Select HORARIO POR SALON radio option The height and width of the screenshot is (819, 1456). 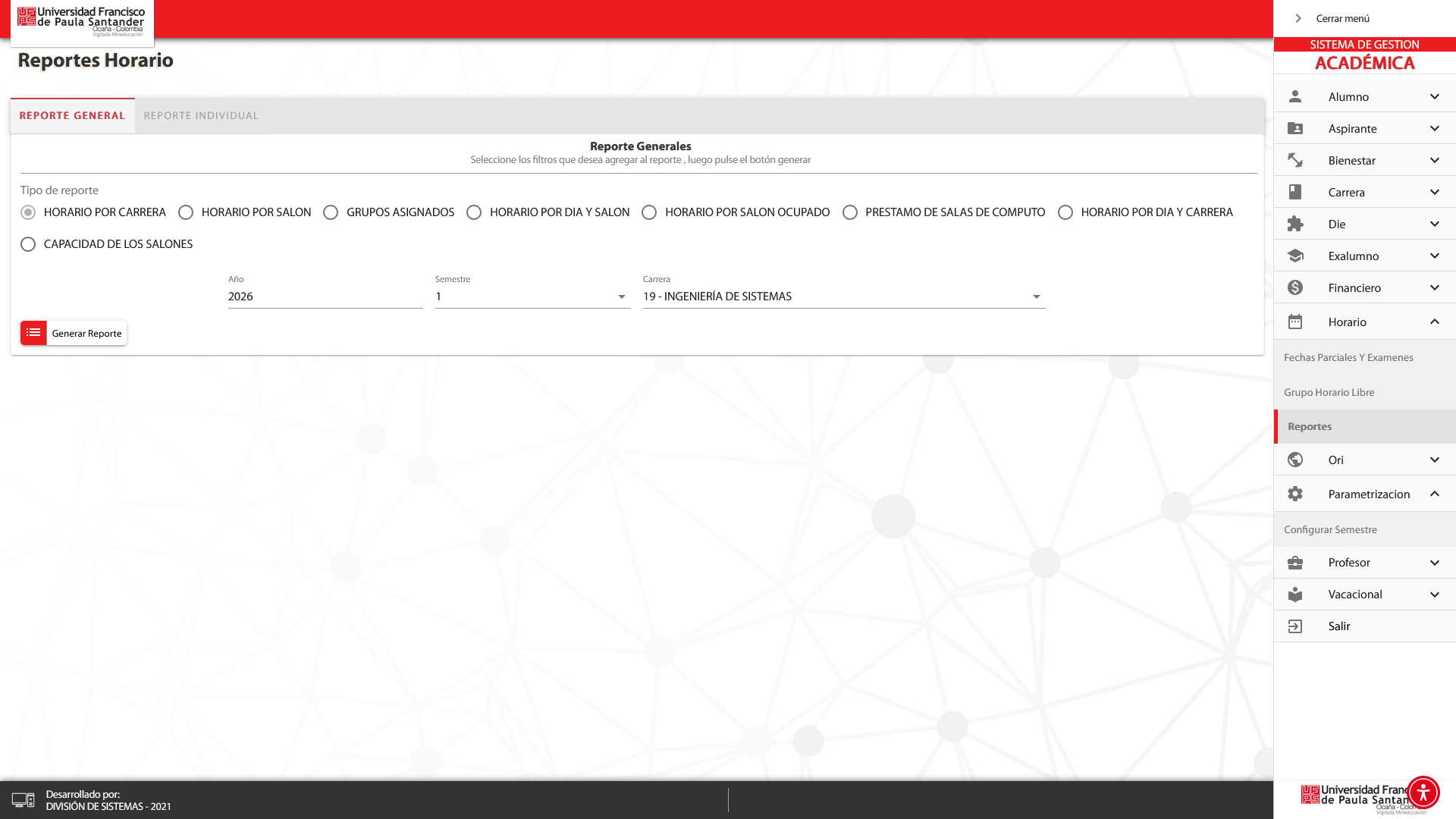coord(186,212)
